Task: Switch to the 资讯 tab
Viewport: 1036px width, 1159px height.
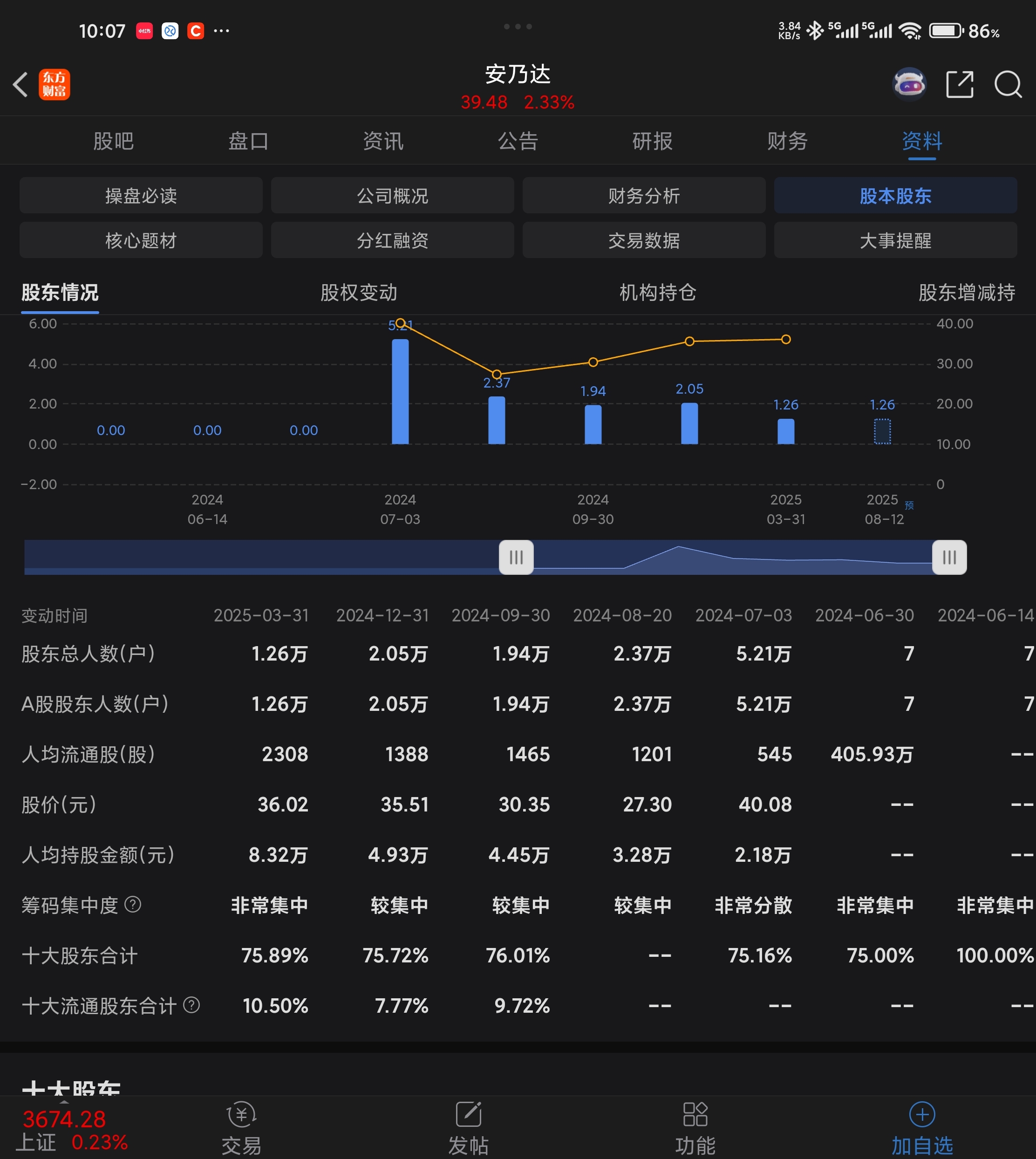Action: (x=383, y=141)
